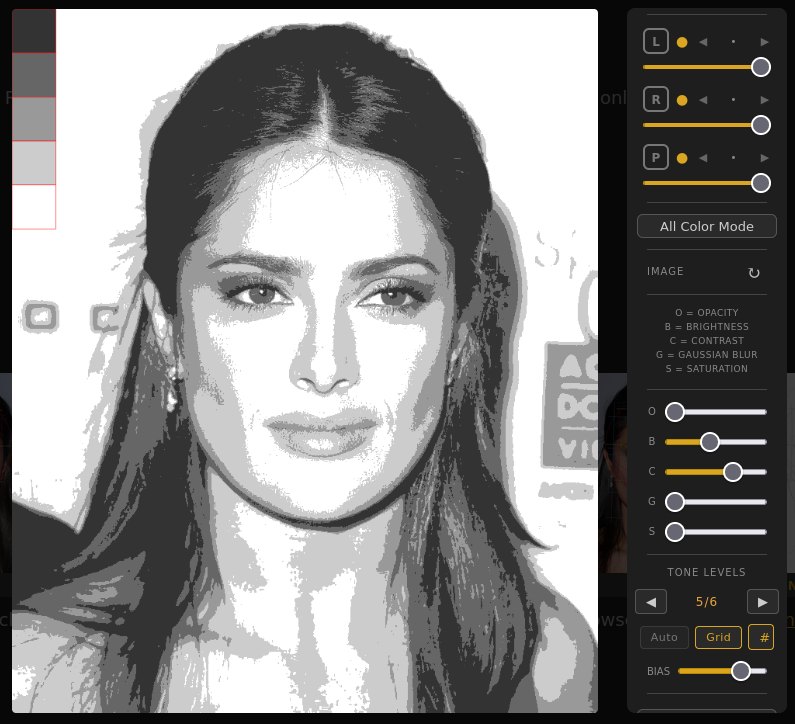Click the right arrow in the R row

tap(764, 100)
